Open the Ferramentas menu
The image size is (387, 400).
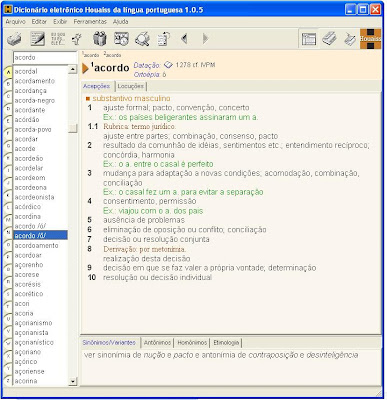[90, 22]
